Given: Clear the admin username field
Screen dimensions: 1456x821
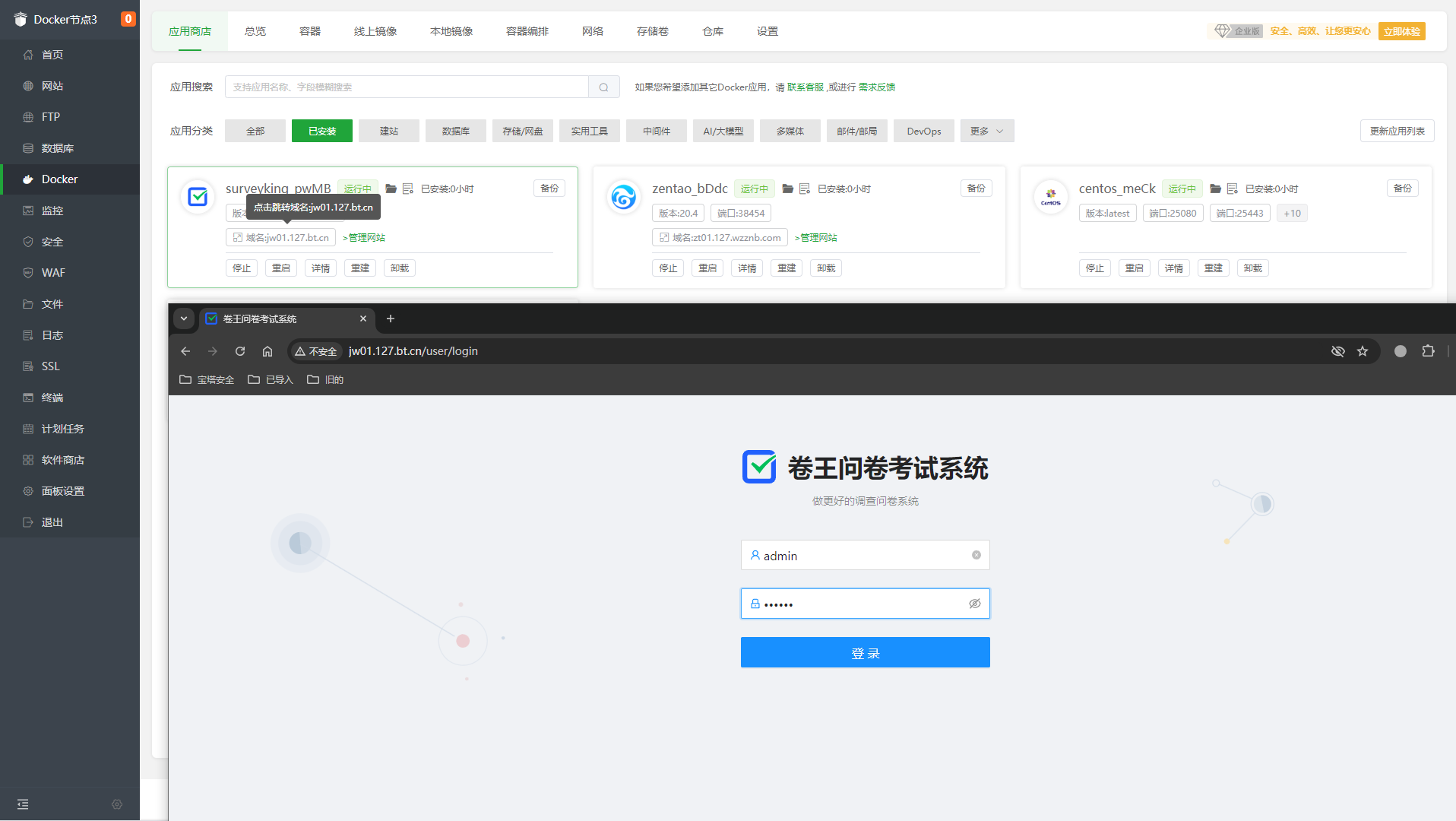Looking at the screenshot, I should tap(976, 555).
